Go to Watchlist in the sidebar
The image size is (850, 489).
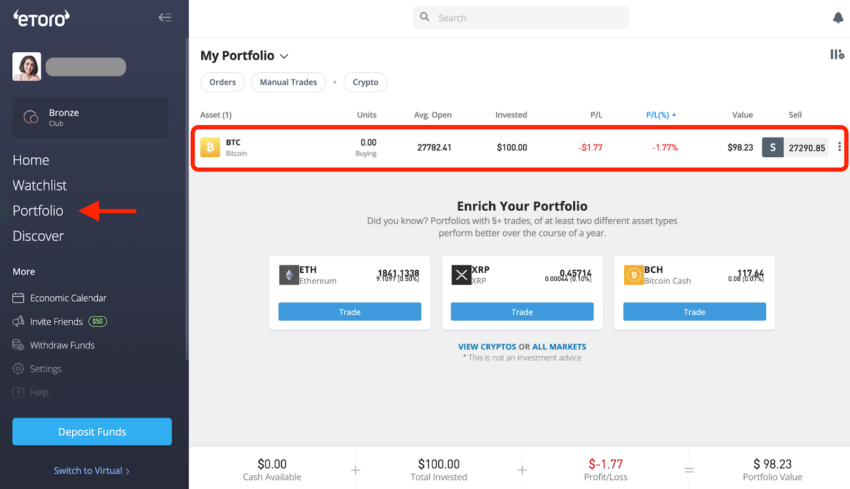[x=40, y=185]
